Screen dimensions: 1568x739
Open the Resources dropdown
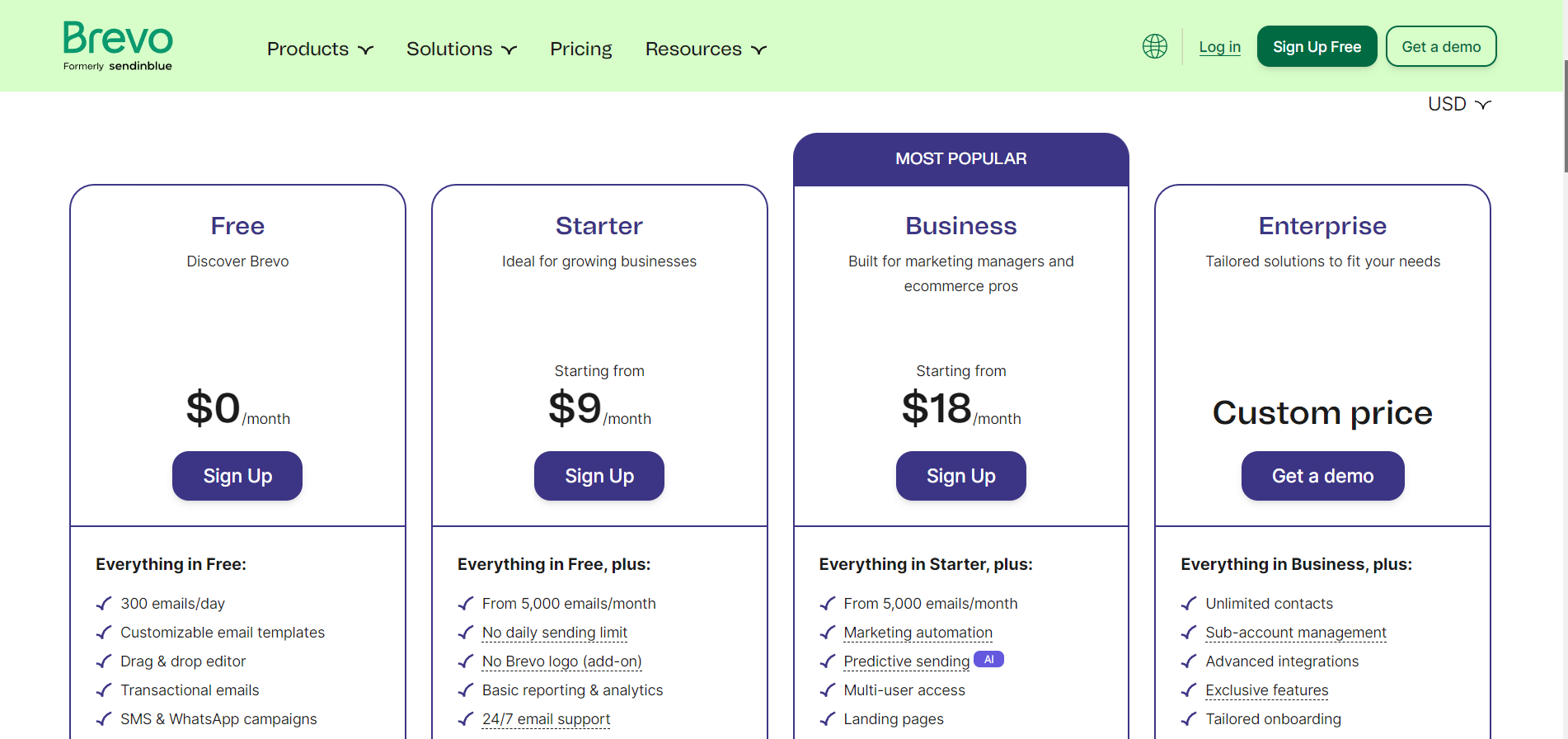(x=705, y=49)
